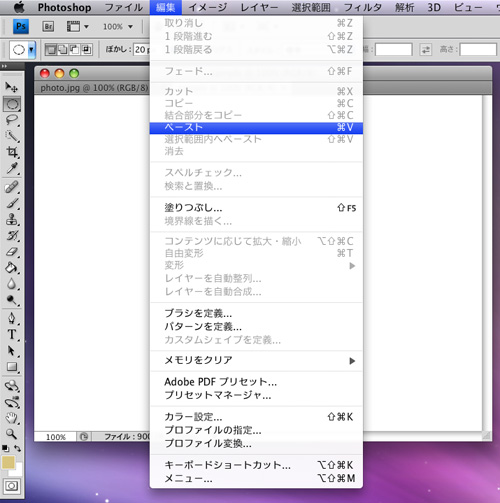The width and height of the screenshot is (500, 503).
Task: Select the Eraser tool
Action: 12,252
